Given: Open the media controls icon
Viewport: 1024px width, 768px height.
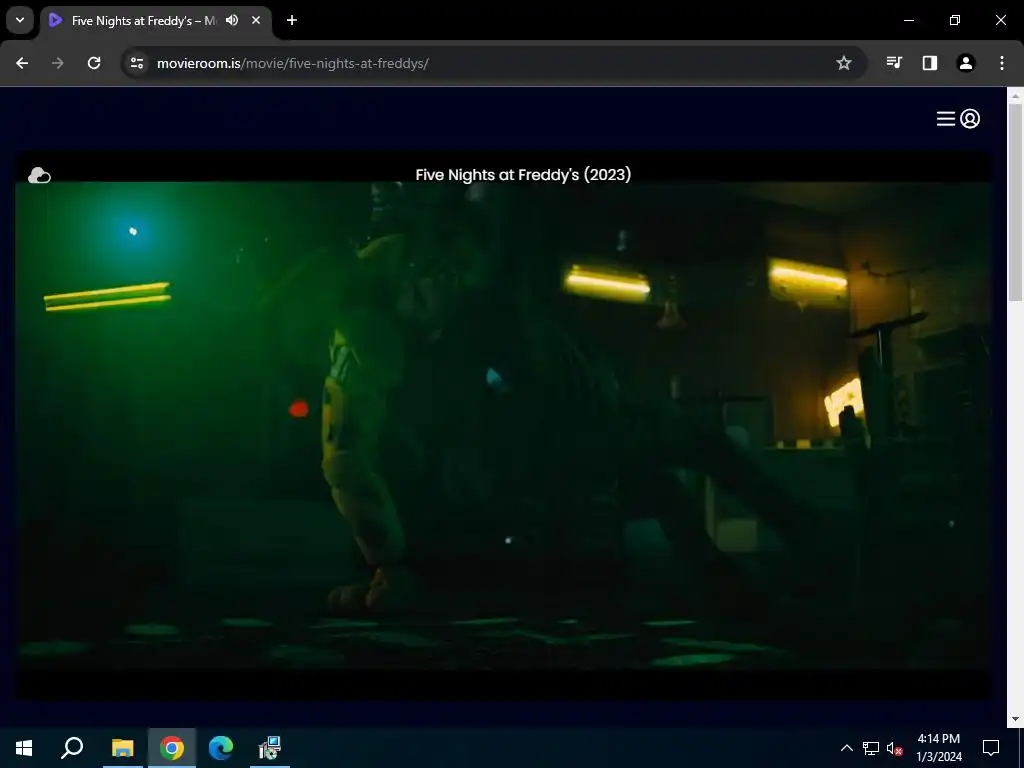Looking at the screenshot, I should 894,63.
